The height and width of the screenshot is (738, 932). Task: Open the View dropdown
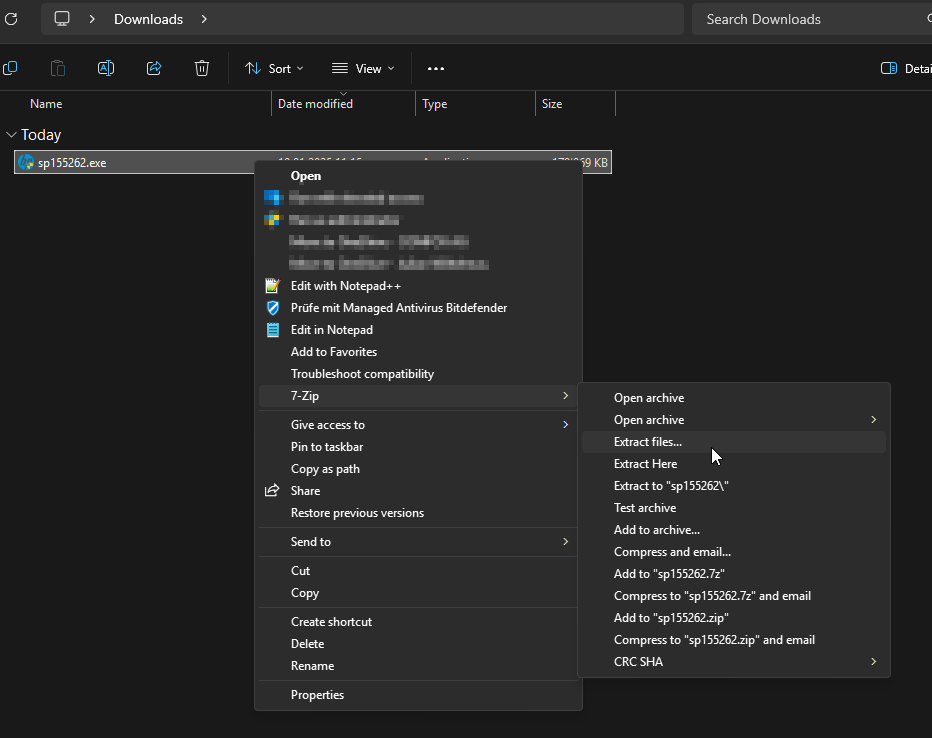tap(362, 68)
